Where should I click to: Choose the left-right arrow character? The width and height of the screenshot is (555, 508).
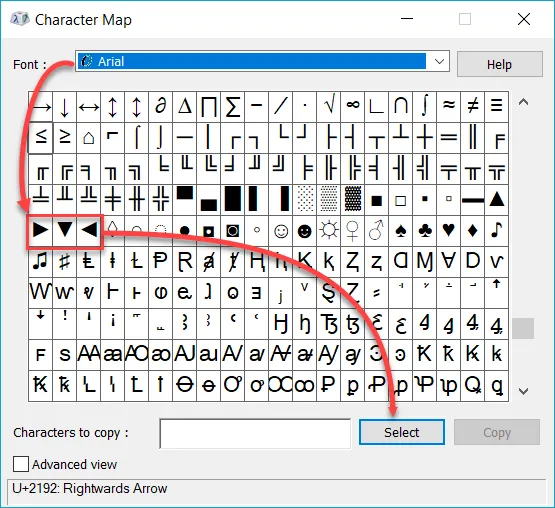[88, 107]
